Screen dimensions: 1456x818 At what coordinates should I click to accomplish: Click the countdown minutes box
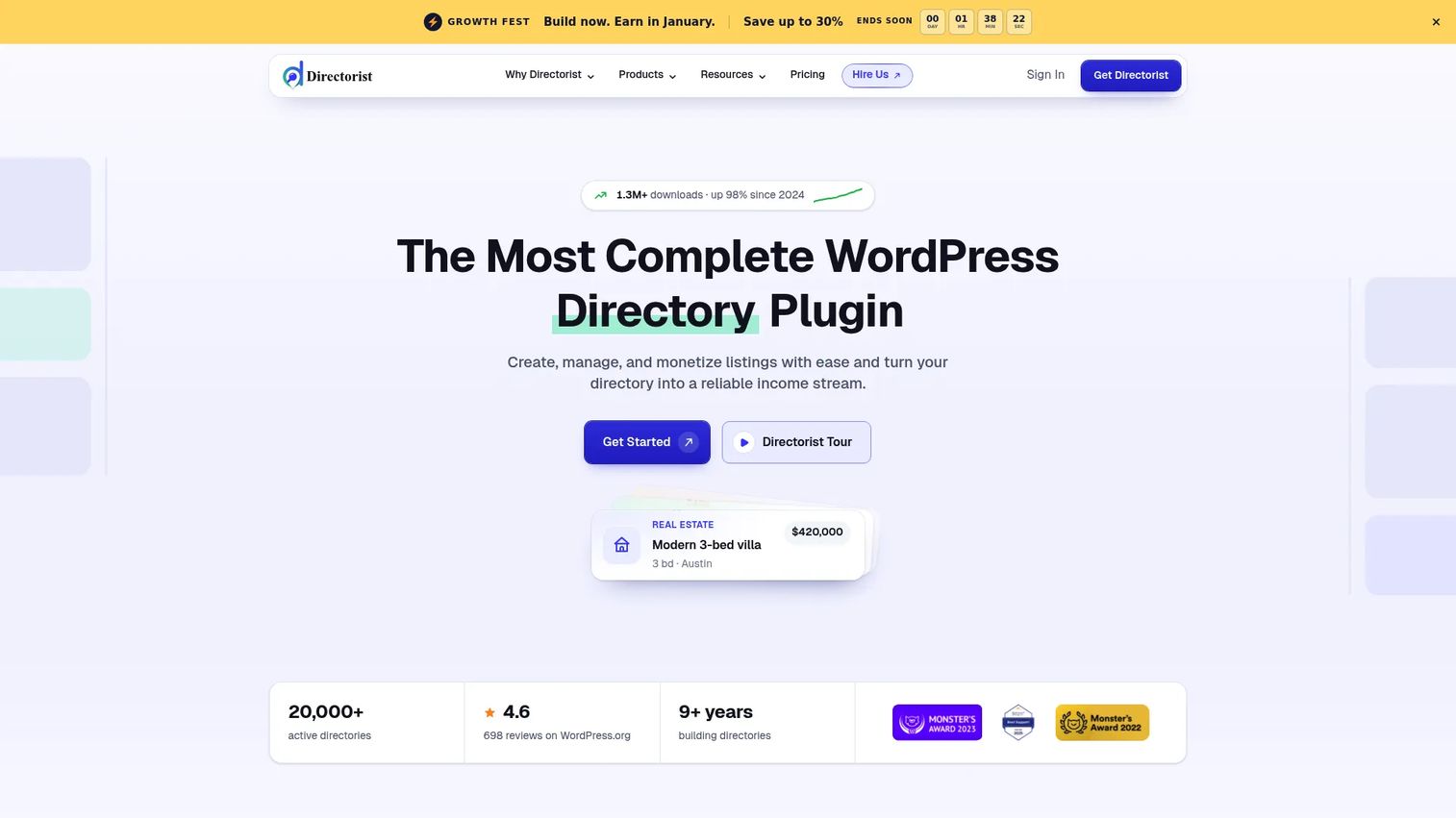click(x=991, y=22)
